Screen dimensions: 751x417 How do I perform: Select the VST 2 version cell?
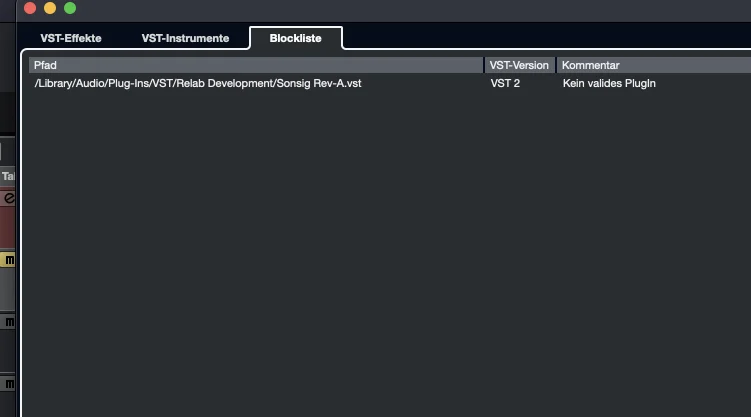click(505, 83)
